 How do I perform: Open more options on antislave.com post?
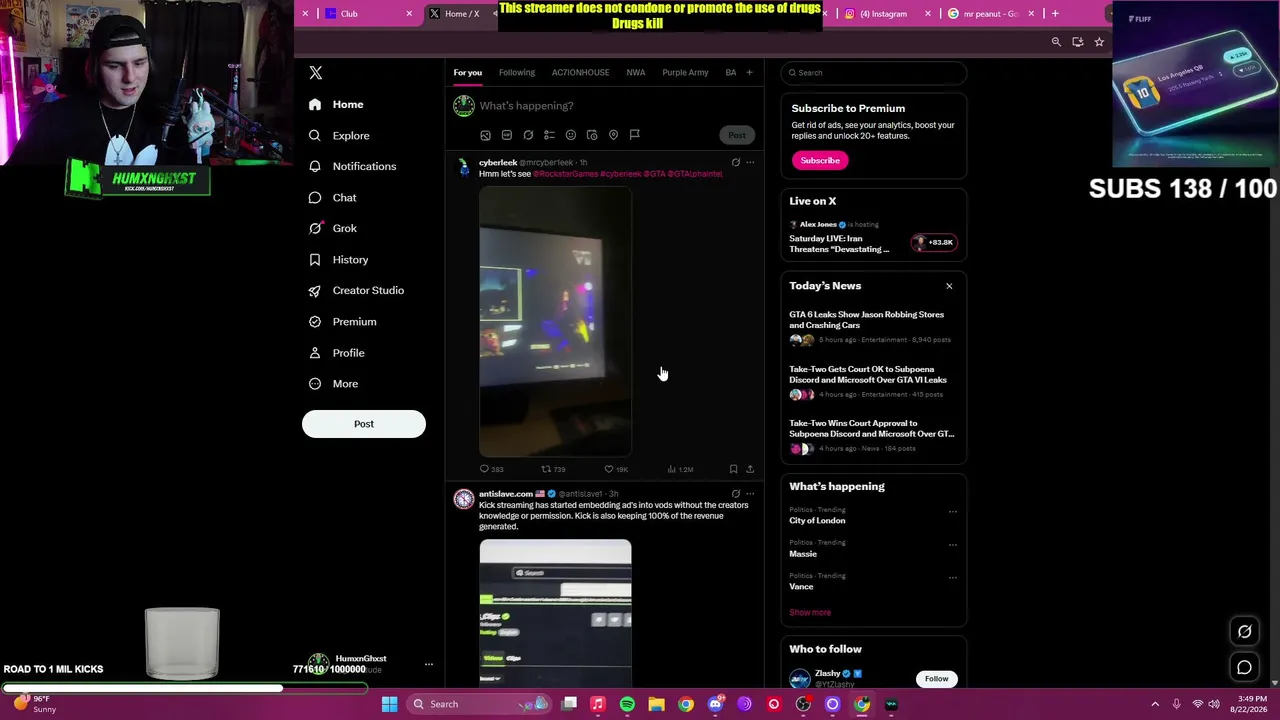coord(750,493)
